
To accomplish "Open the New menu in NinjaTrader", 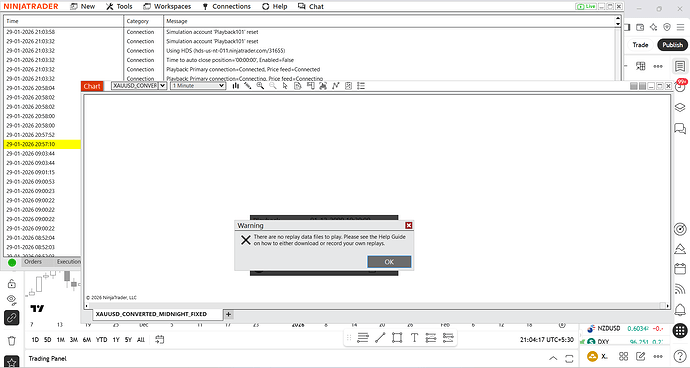I will pos(83,6).
